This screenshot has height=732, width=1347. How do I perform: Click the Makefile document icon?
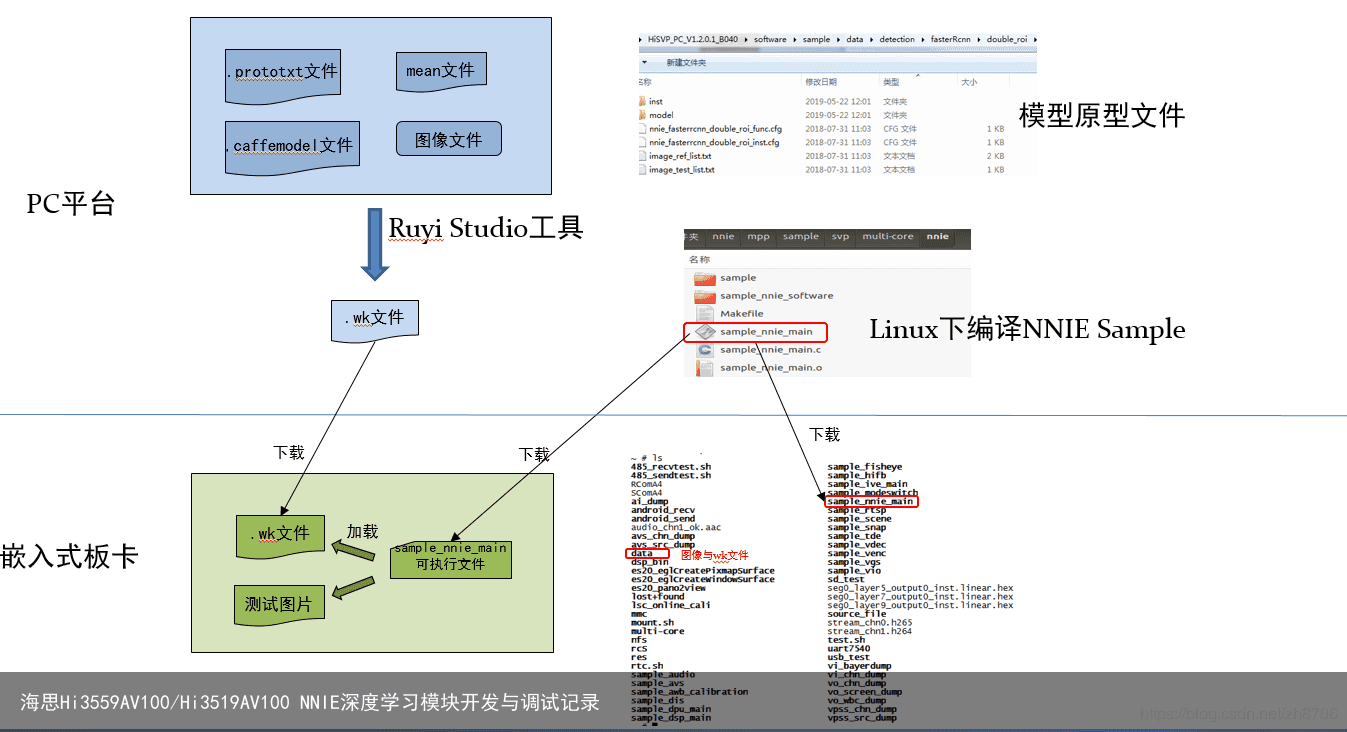[x=705, y=314]
